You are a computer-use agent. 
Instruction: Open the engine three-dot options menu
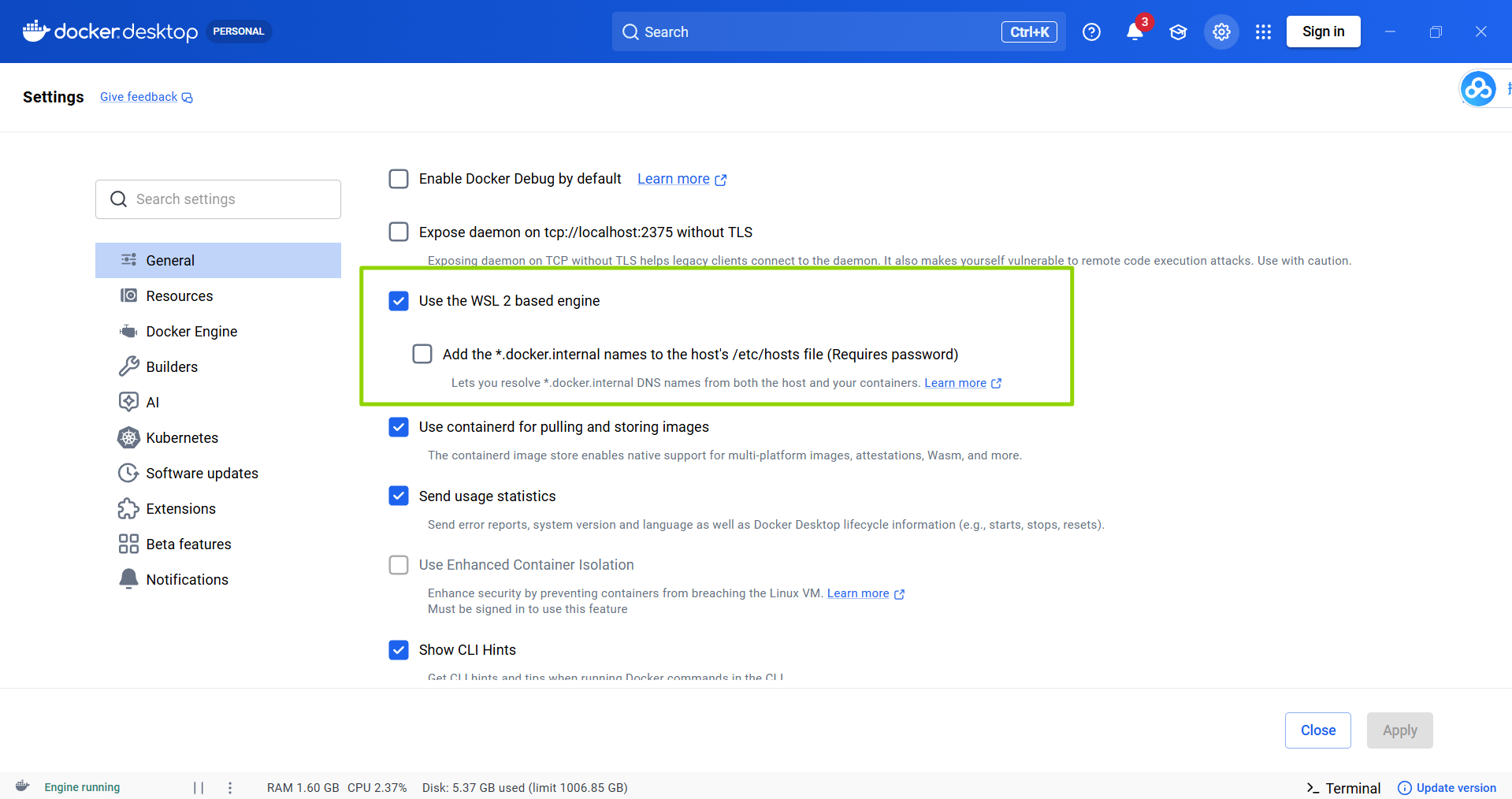coord(230,787)
